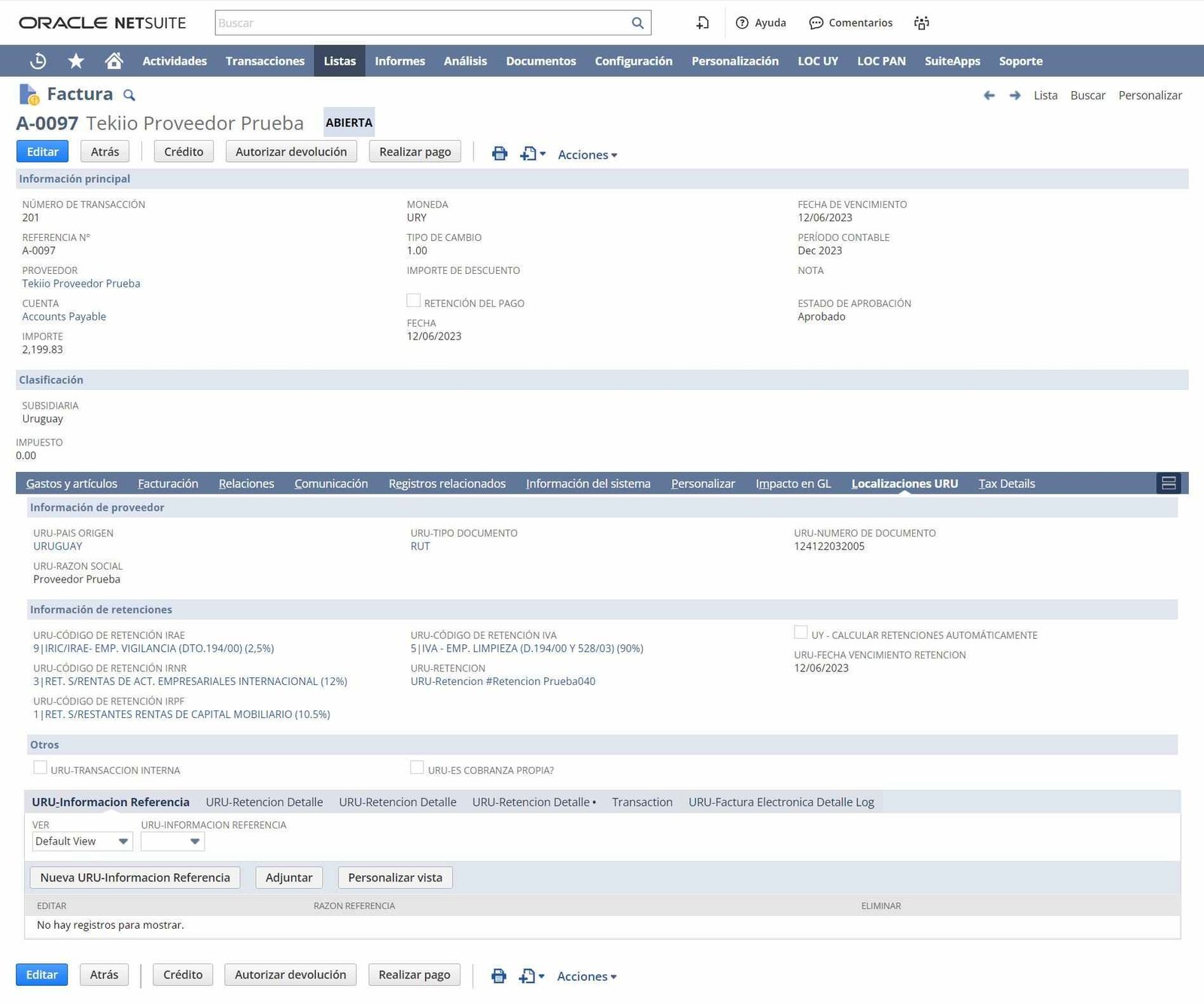Open the create new icon beside search

coord(702,23)
